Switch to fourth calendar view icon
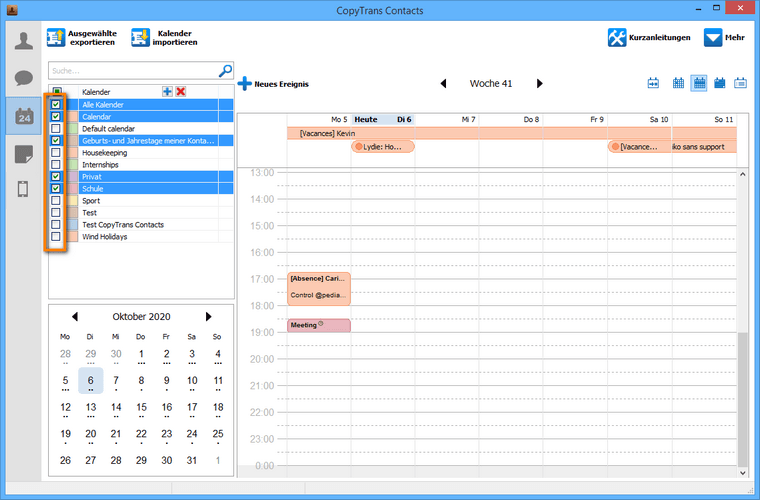Image resolution: width=760 pixels, height=500 pixels. coord(719,83)
